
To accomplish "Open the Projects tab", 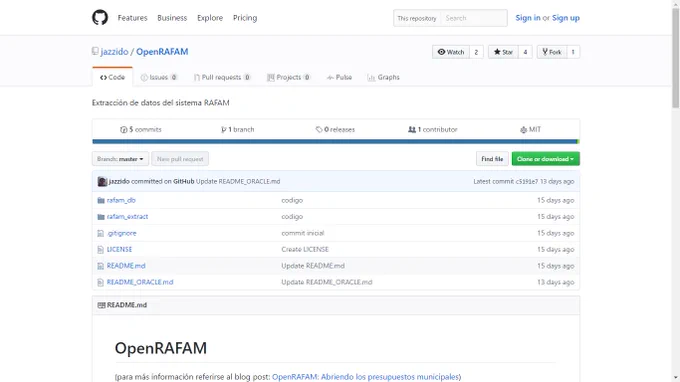I will click(288, 77).
